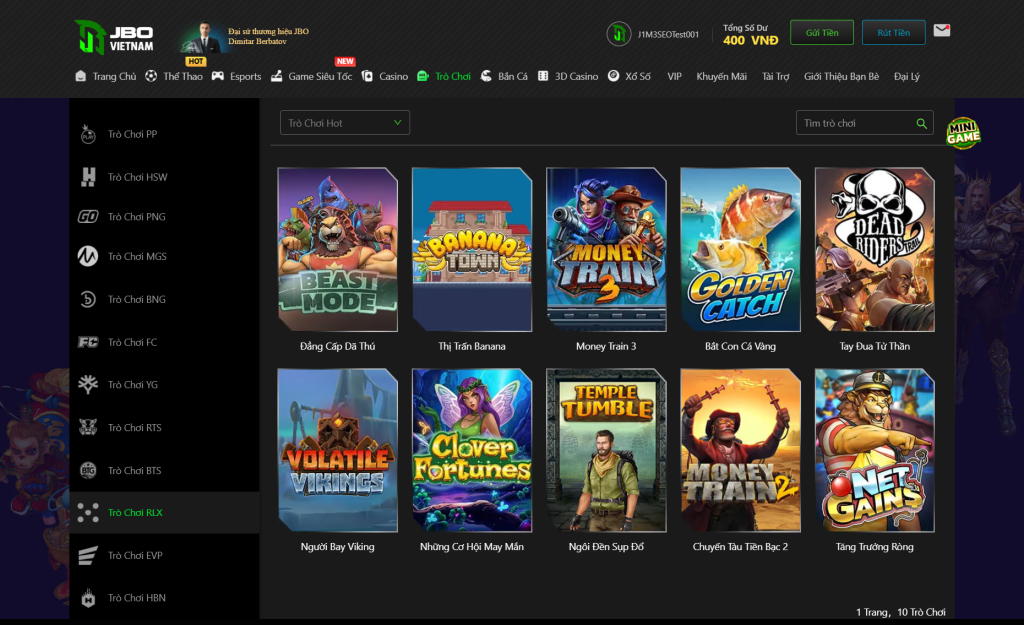Click the Trò Chơi FC provider icon
The image size is (1024, 625).
pyautogui.click(x=88, y=342)
